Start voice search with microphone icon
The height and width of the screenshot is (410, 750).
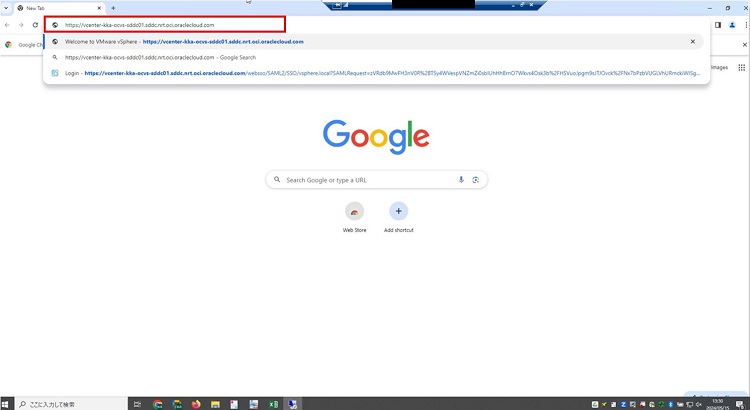tap(461, 180)
